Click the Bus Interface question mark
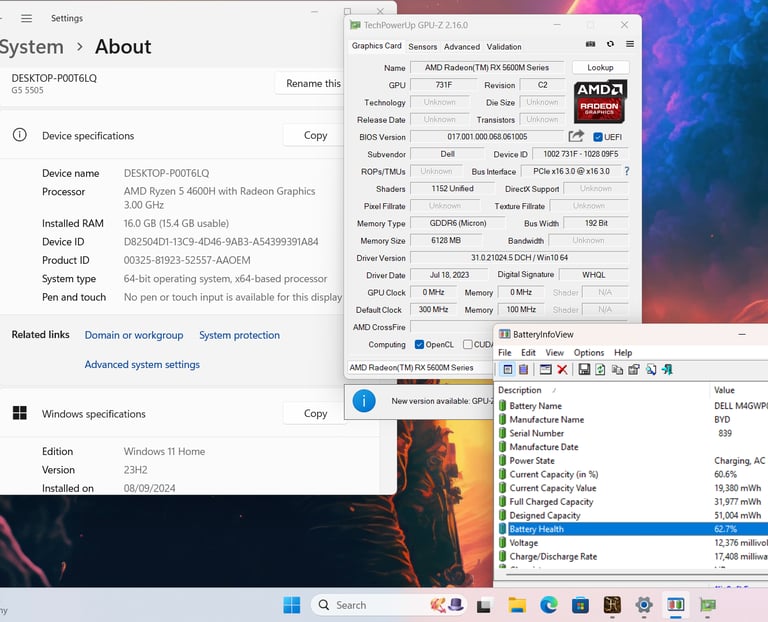The image size is (768, 622). point(626,171)
